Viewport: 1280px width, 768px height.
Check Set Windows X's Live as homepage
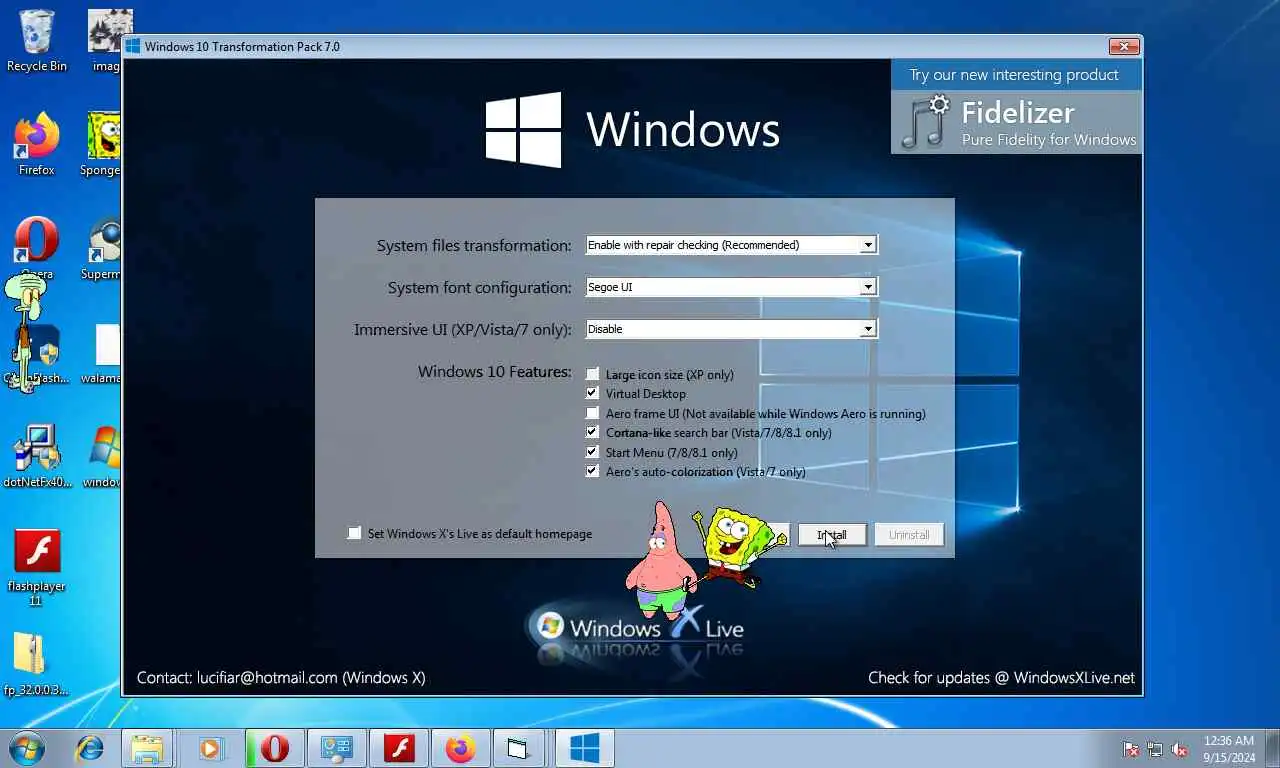354,533
